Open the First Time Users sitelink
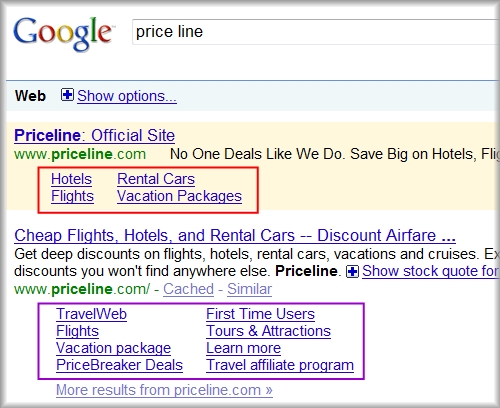 pyautogui.click(x=260, y=314)
